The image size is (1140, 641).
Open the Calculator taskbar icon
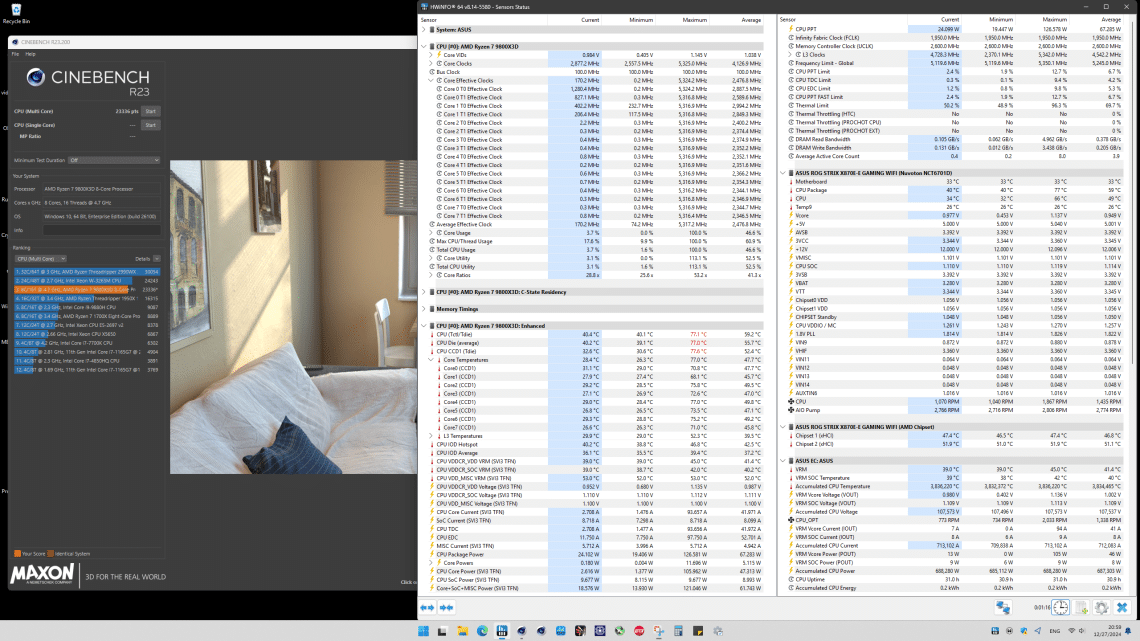(x=678, y=631)
